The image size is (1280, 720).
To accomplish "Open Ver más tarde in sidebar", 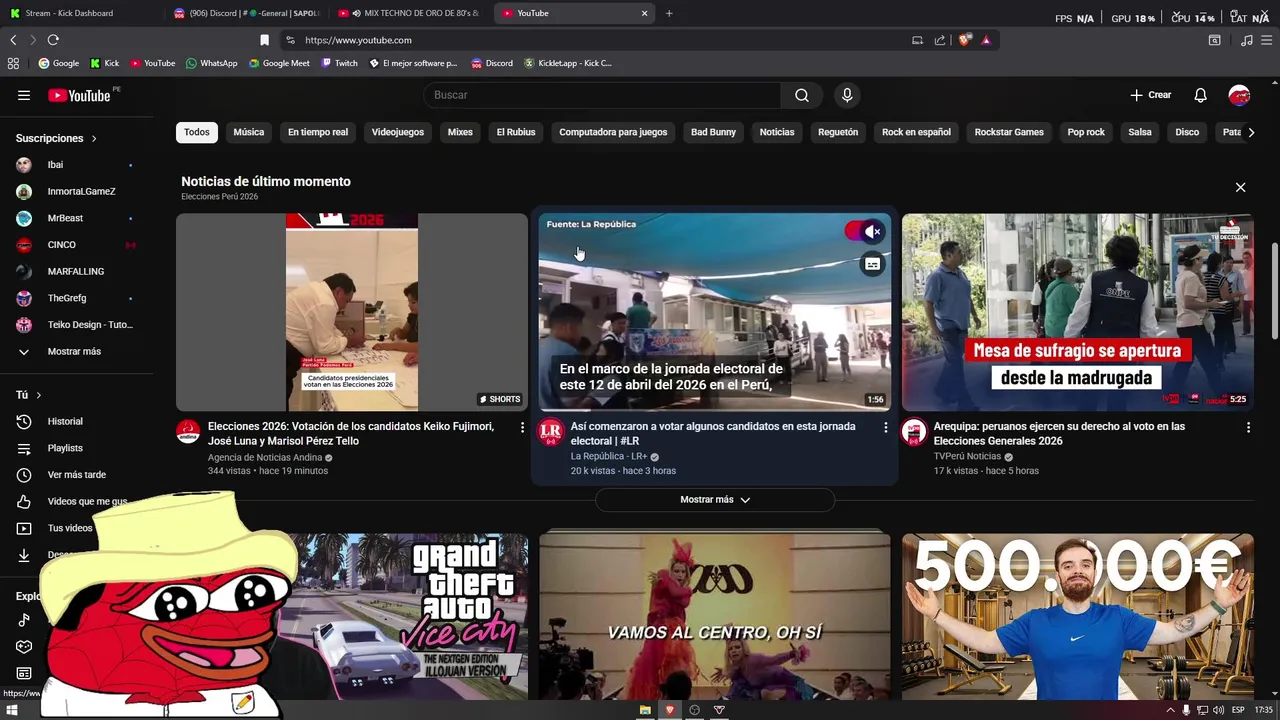I will pyautogui.click(x=77, y=475).
